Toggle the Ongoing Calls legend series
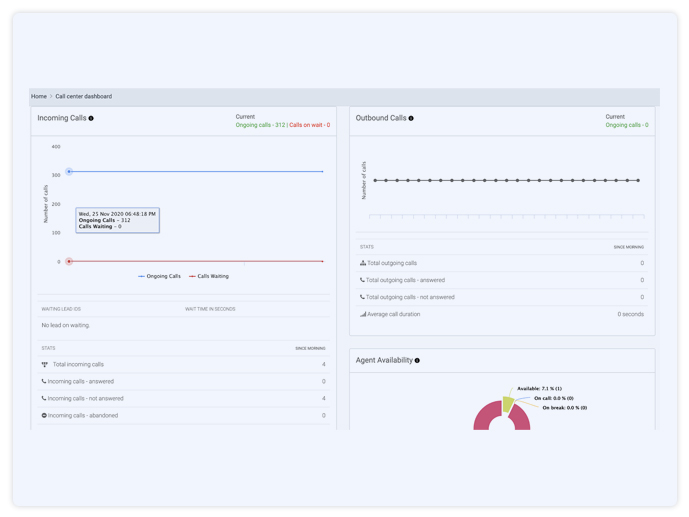689x517 pixels. pyautogui.click(x=160, y=276)
